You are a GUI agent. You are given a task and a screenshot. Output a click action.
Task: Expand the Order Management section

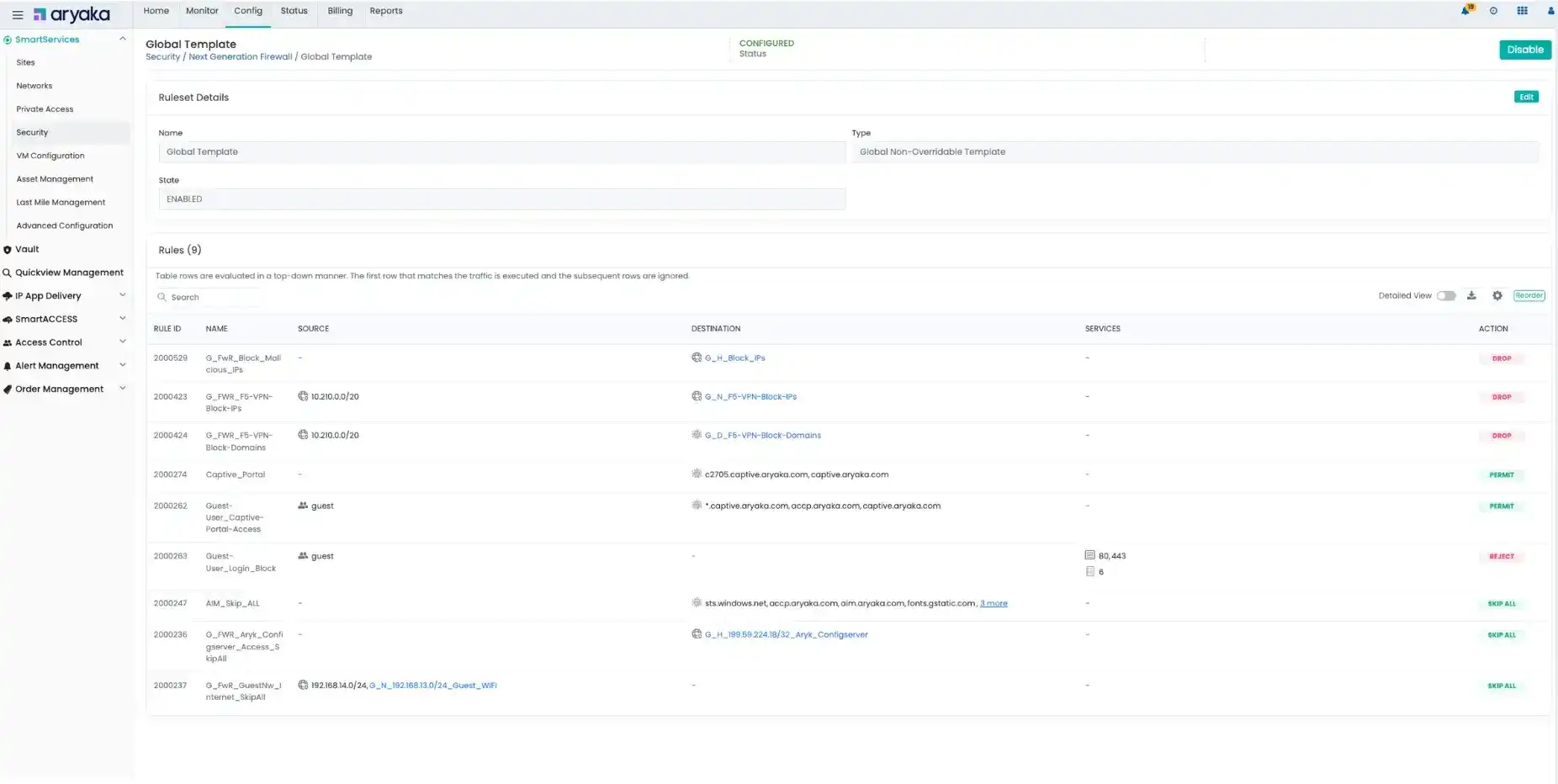pyautogui.click(x=123, y=389)
